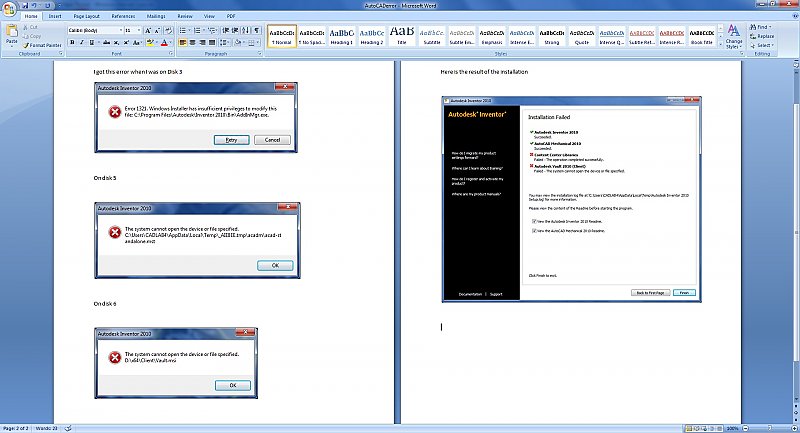This screenshot has width=800, height=433.
Task: Increase paragraph indent
Action: 235,31
